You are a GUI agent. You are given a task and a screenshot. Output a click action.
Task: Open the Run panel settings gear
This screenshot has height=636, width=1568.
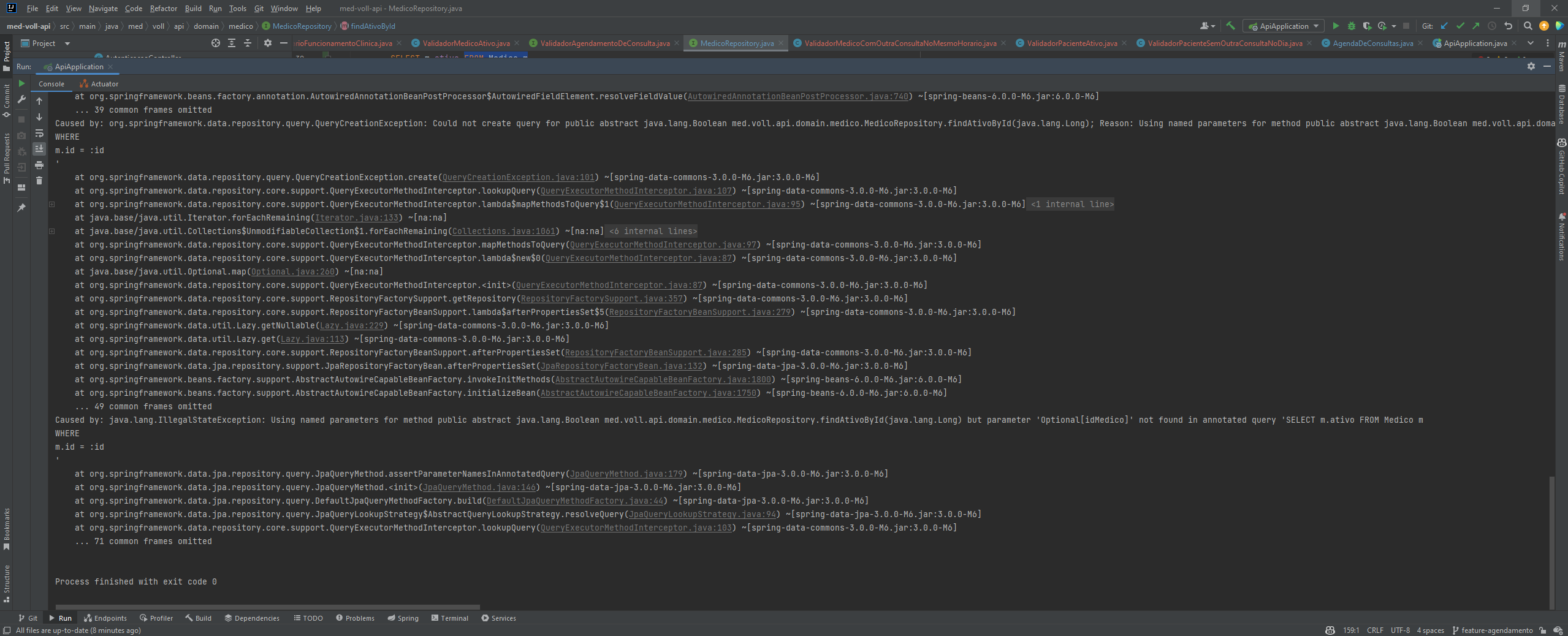point(1531,66)
